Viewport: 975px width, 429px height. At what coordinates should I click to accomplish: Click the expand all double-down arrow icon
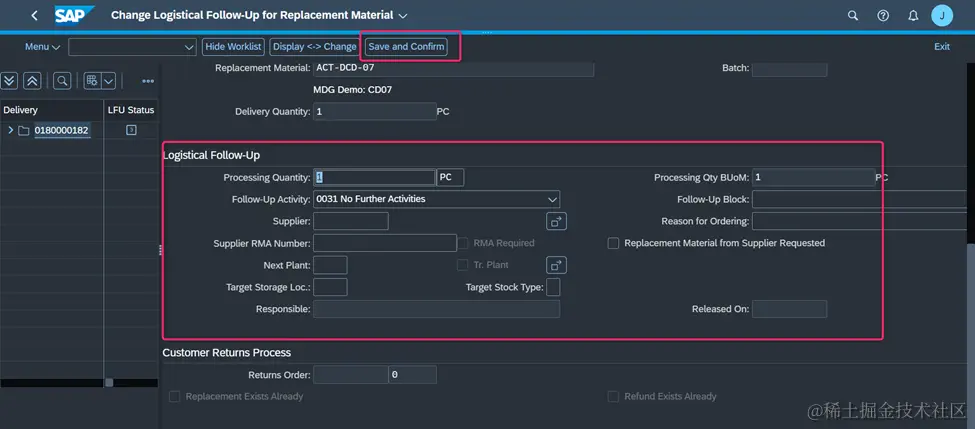tap(9, 81)
